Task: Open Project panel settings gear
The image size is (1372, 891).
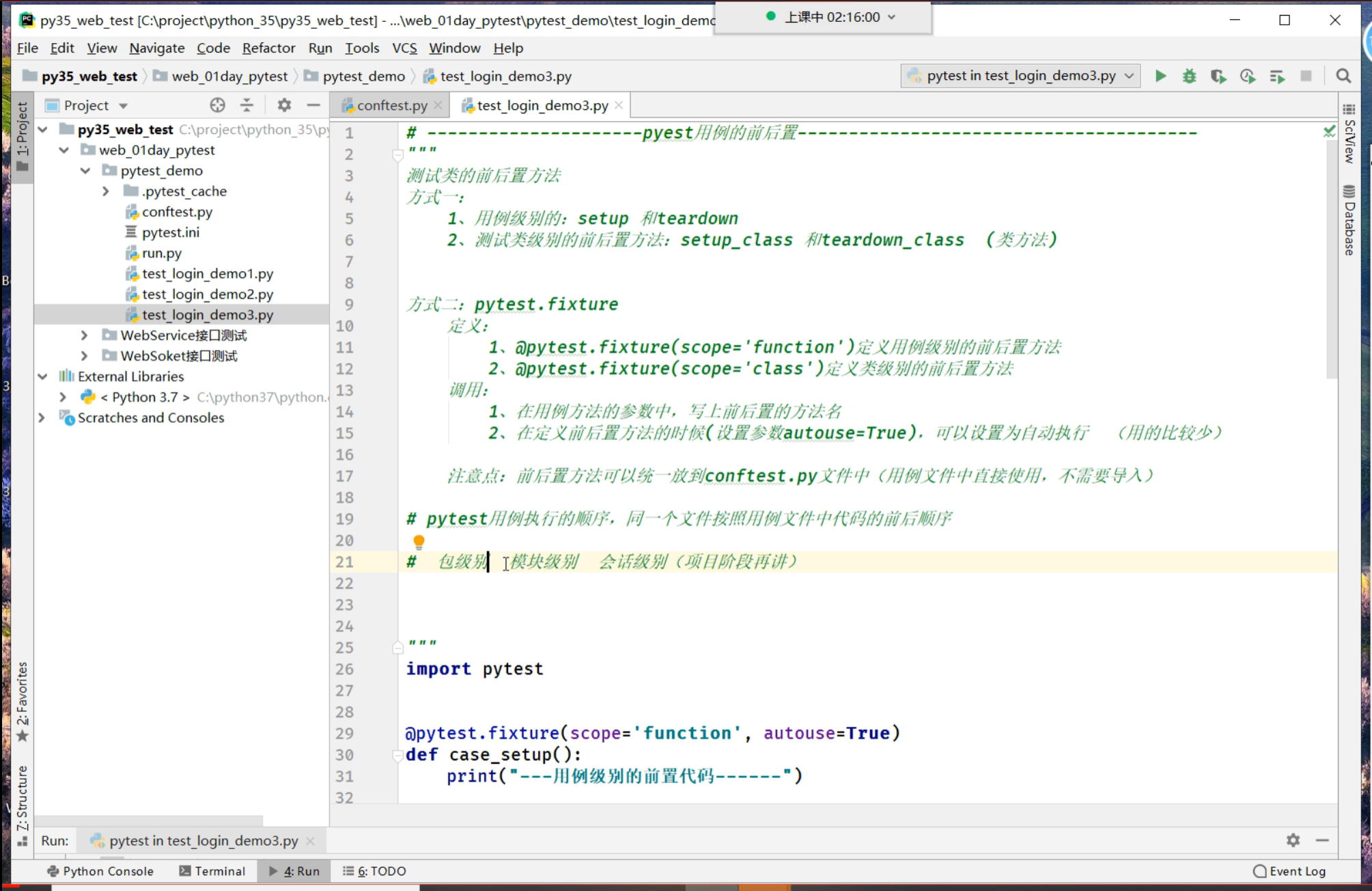Action: pos(284,105)
